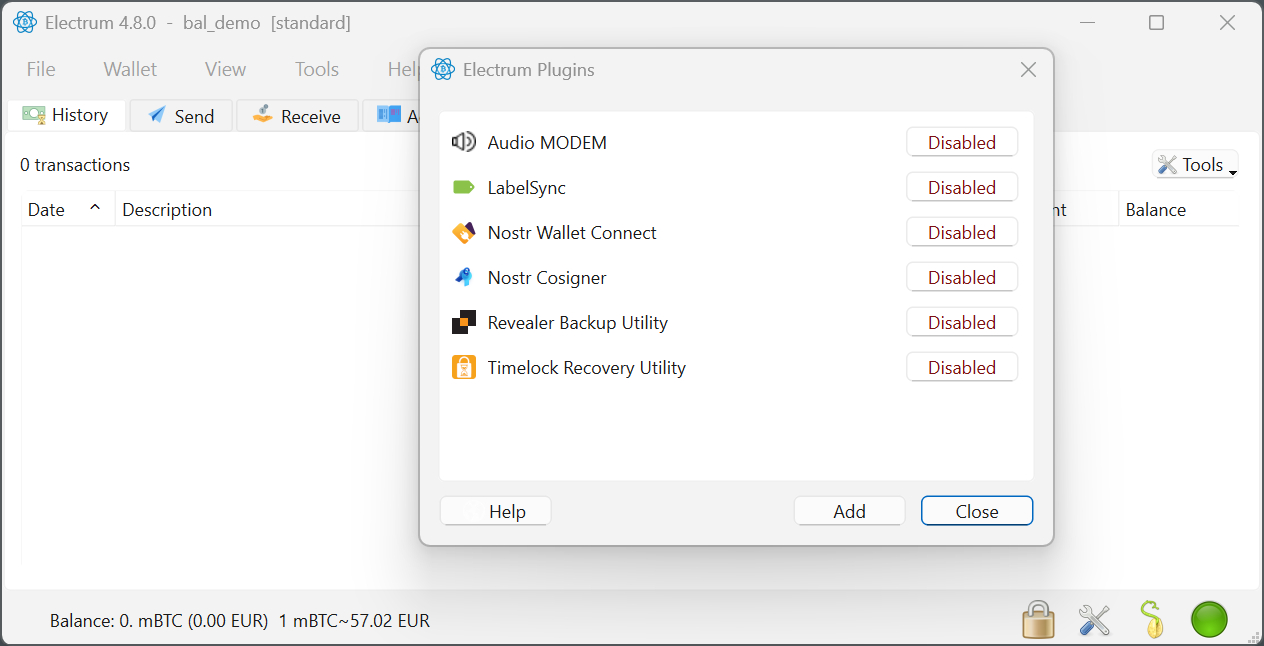Maximize the Electrum main window

point(1156,22)
